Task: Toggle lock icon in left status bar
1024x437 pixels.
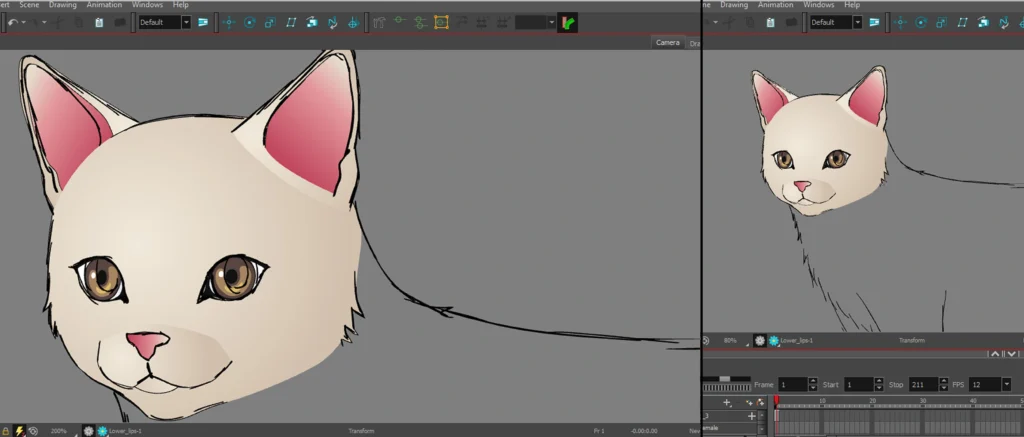Action: [6, 431]
